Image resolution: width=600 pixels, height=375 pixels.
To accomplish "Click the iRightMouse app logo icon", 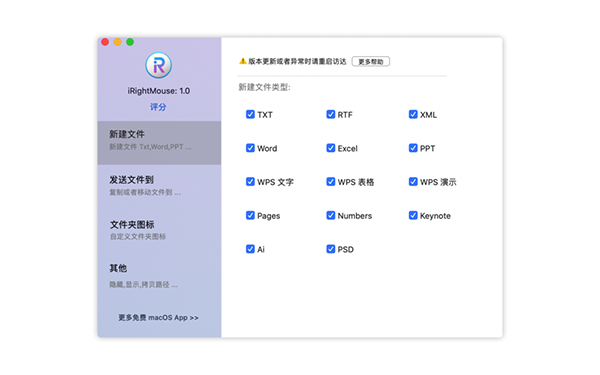I will pos(158,65).
